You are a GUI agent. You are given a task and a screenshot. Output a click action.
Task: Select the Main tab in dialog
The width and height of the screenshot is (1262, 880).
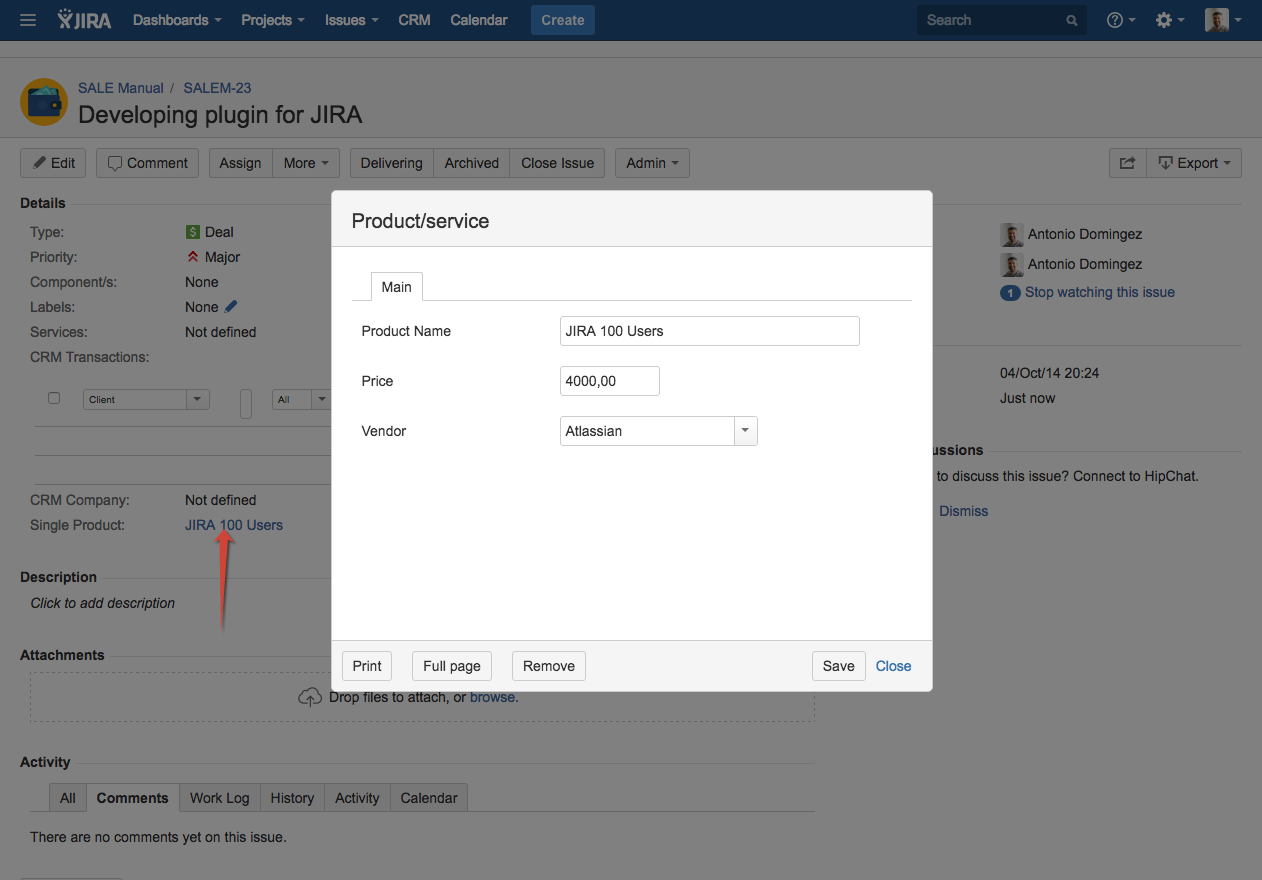[x=396, y=287]
